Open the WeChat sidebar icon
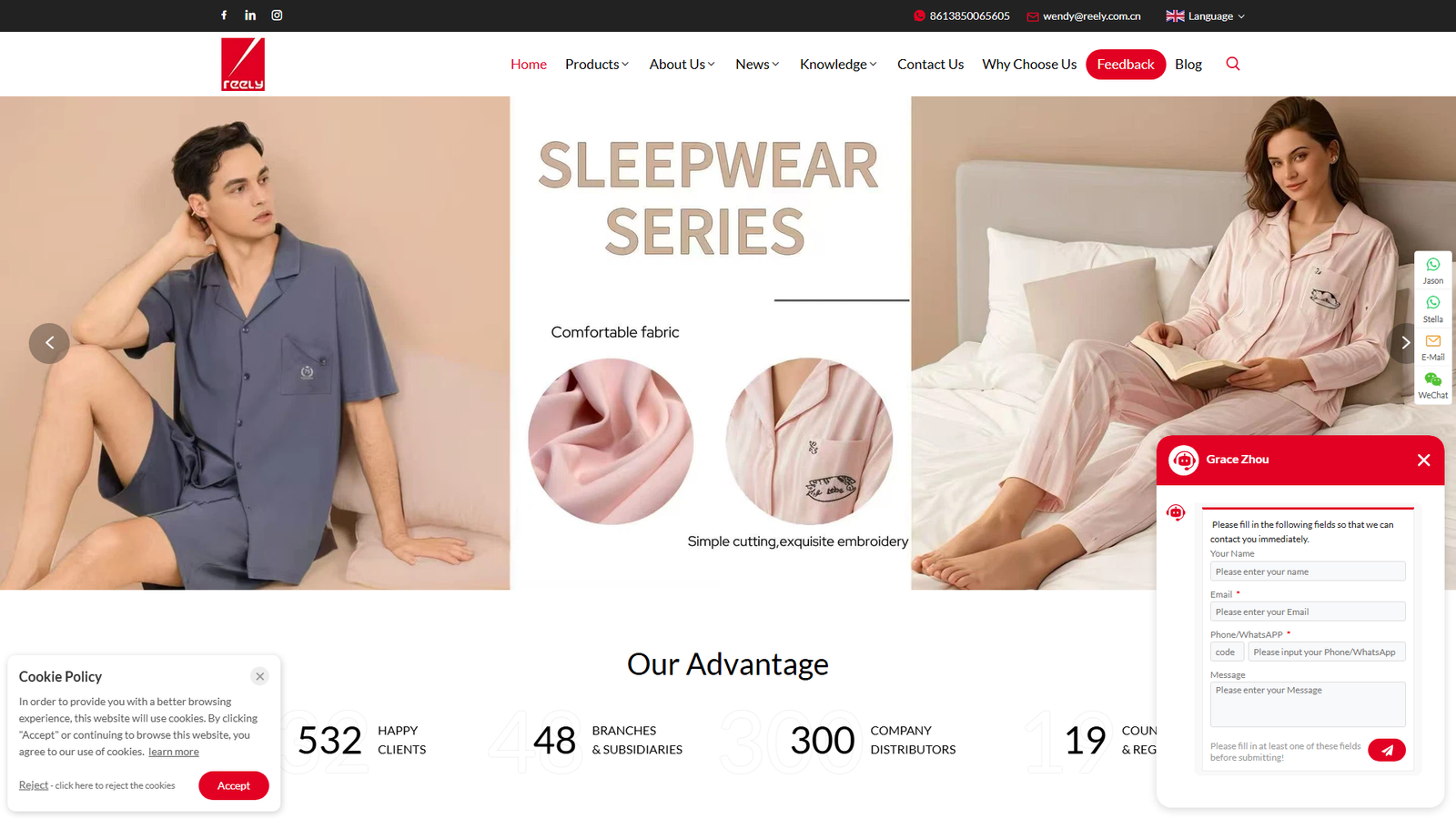Image resolution: width=1456 pixels, height=819 pixels. point(1433,385)
